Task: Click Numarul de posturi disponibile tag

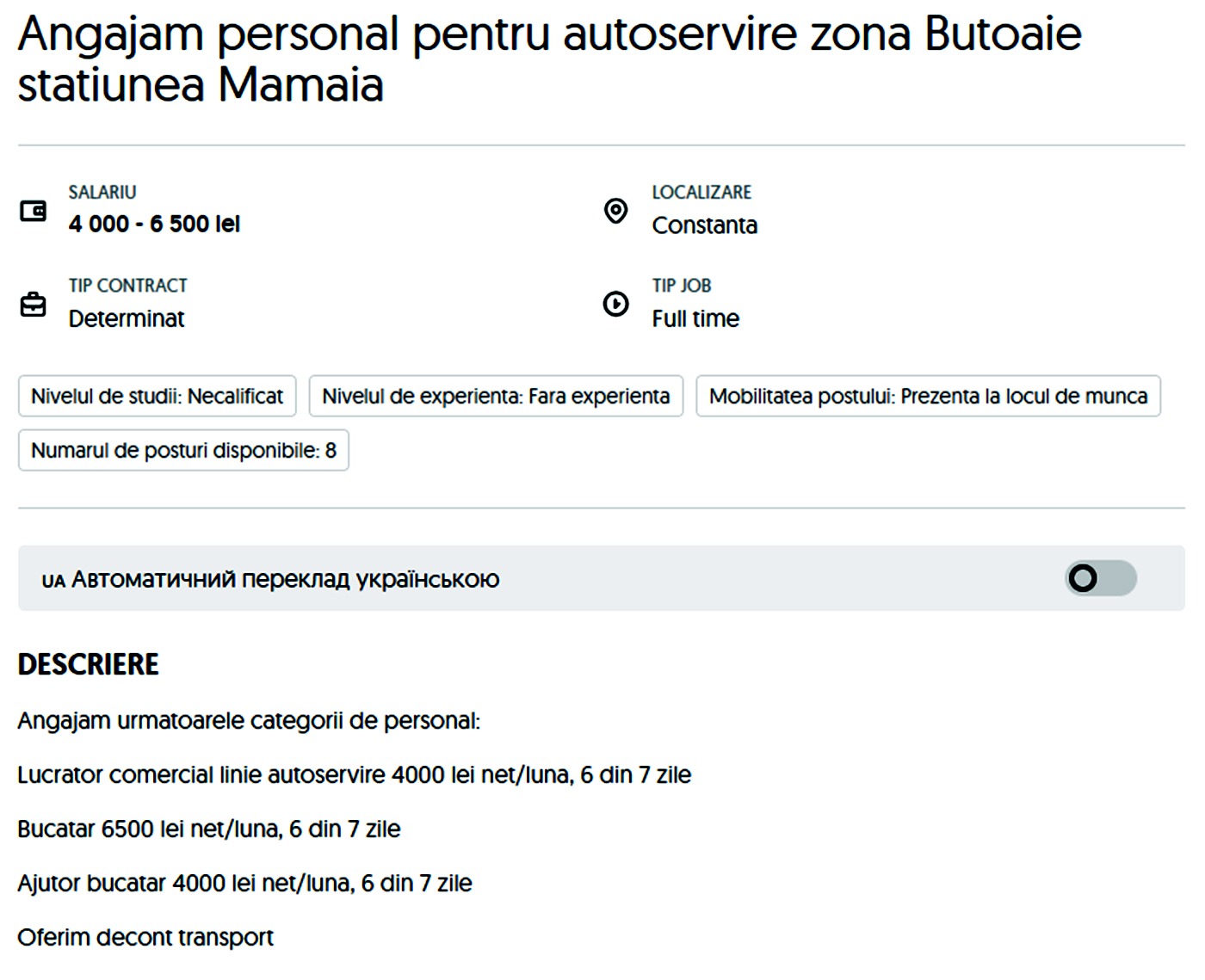Action: (x=183, y=451)
